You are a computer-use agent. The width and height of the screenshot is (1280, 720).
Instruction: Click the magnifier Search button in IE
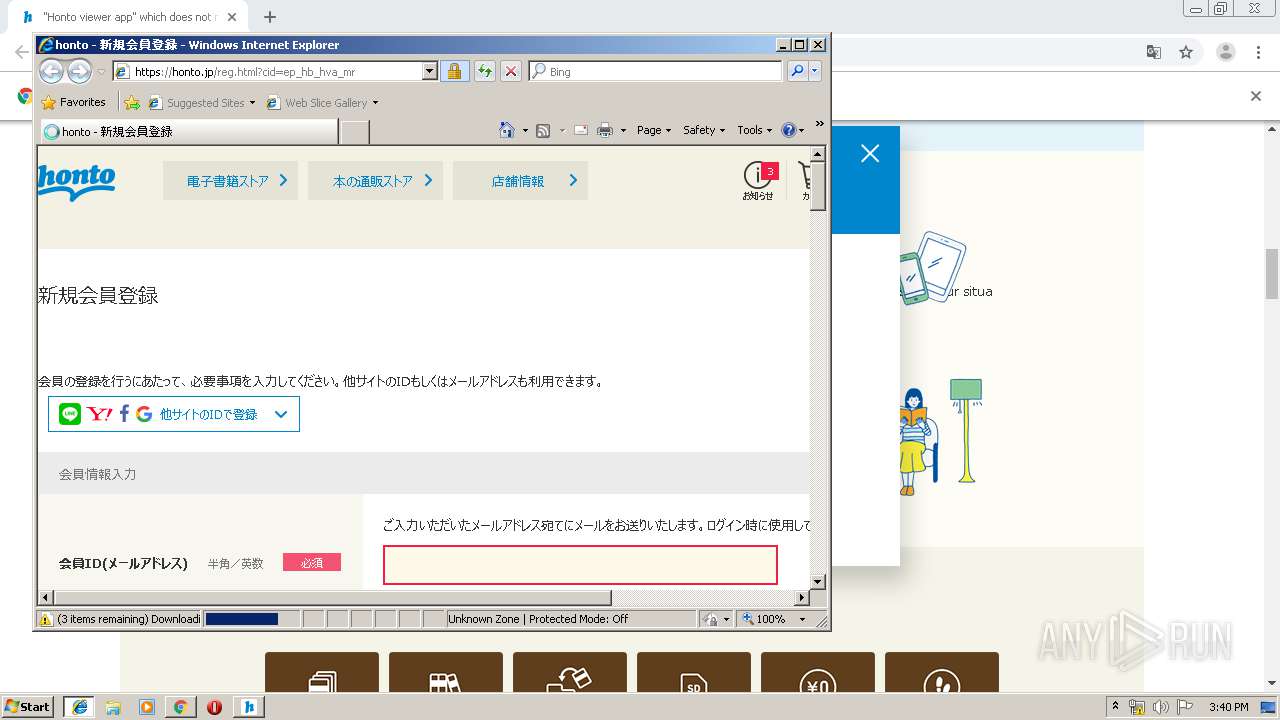pos(797,71)
